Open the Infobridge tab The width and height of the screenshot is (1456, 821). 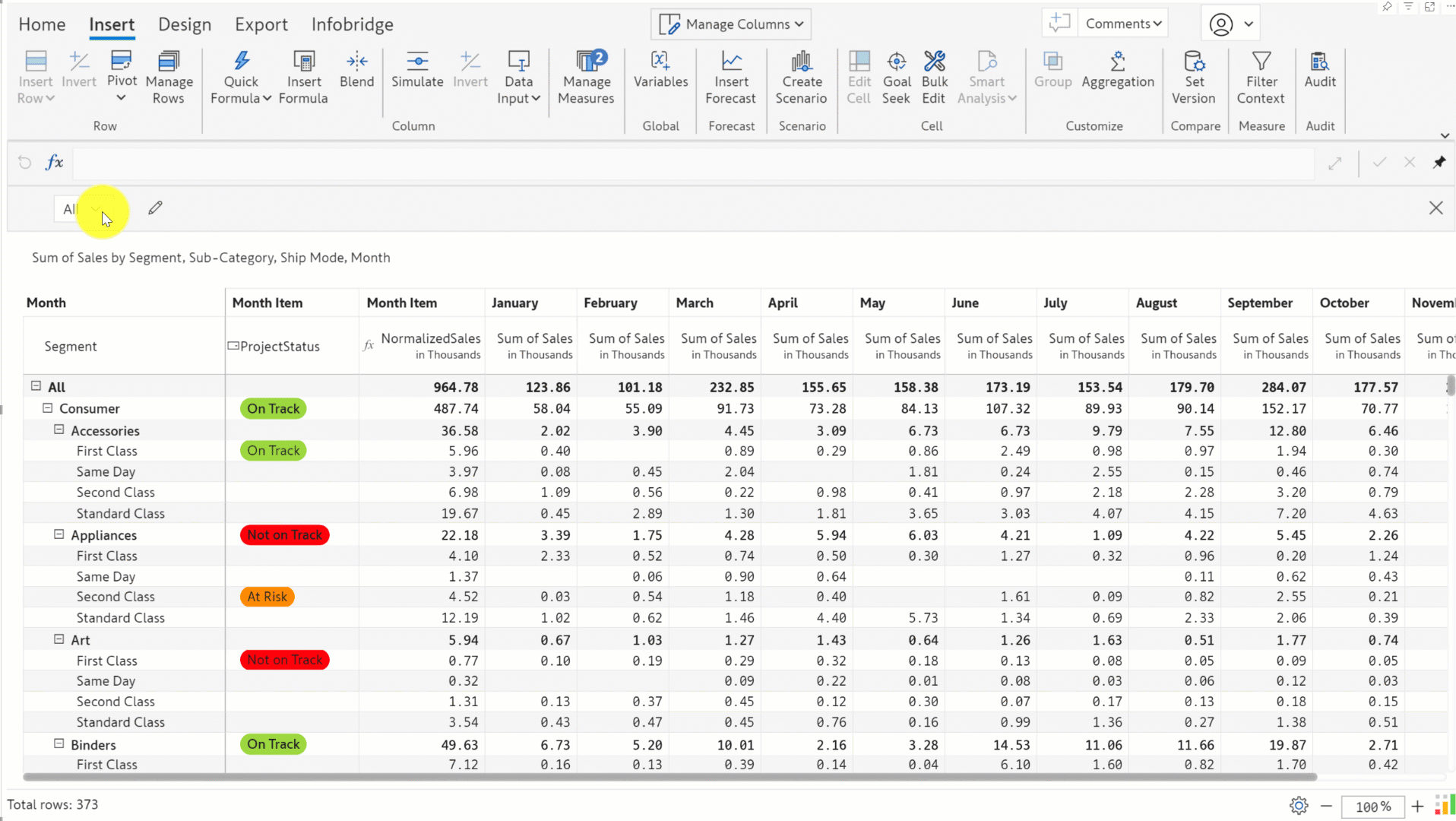(x=352, y=24)
